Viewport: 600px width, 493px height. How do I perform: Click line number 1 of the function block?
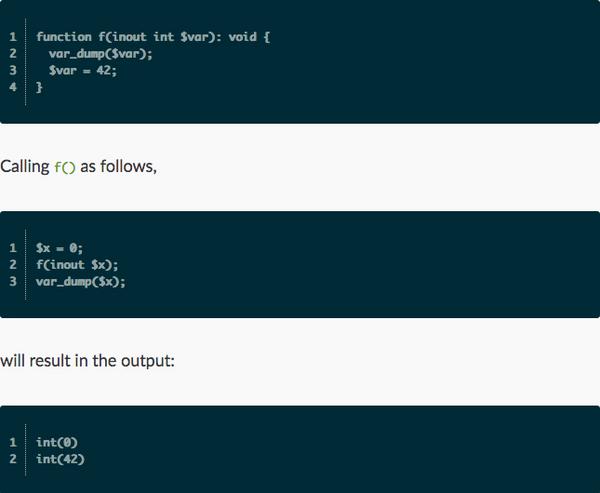click(13, 37)
